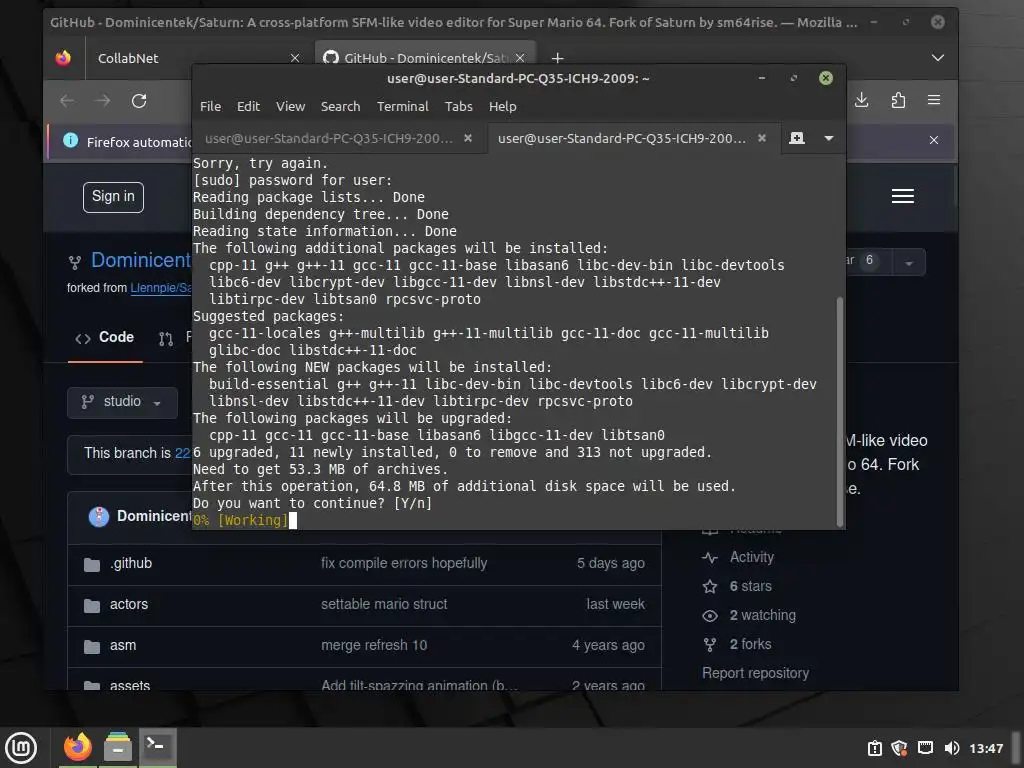This screenshot has height=768, width=1024.
Task: View the 2 watching list
Action: [762, 615]
